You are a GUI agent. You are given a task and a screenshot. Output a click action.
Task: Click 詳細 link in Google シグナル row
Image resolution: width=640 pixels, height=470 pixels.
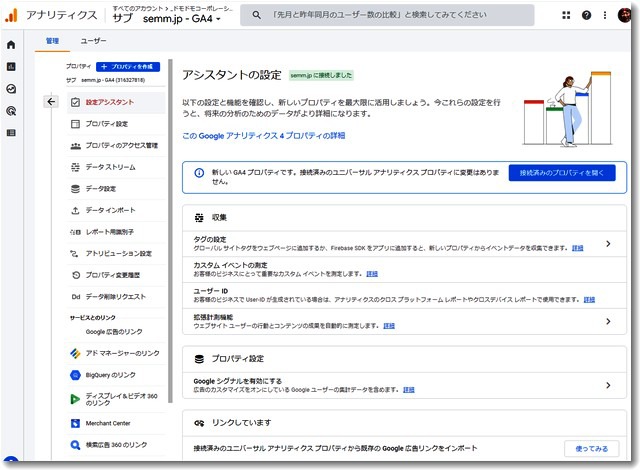tap(409, 390)
